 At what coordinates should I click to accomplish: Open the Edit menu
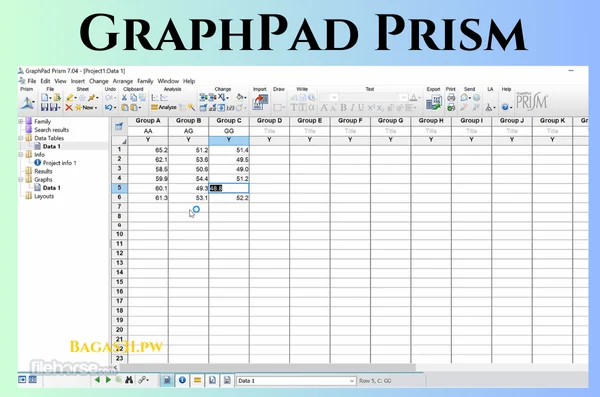tap(45, 81)
